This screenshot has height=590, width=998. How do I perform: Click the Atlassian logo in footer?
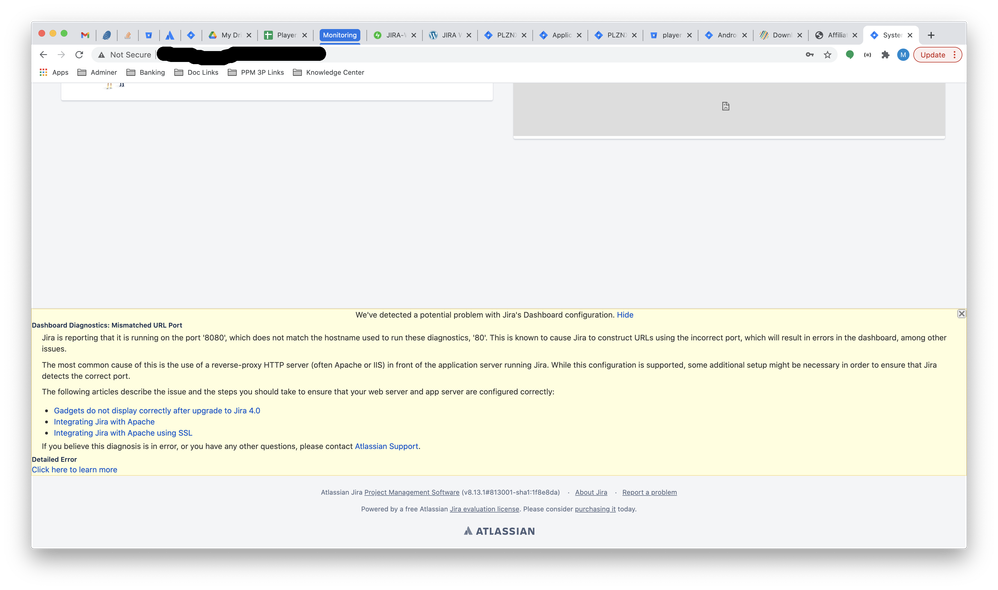pyautogui.click(x=500, y=531)
